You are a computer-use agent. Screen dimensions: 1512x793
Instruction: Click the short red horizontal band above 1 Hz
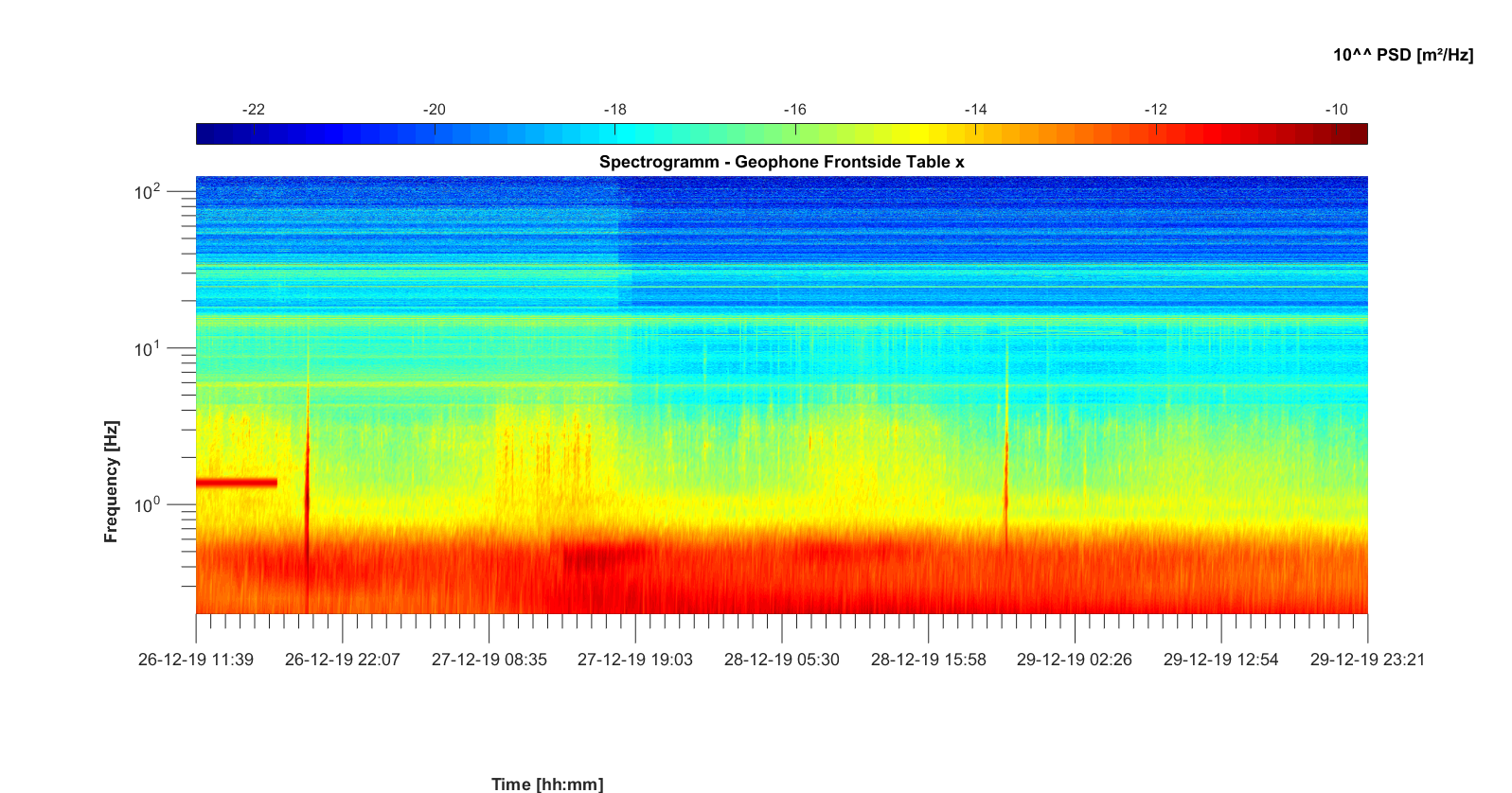(x=236, y=483)
